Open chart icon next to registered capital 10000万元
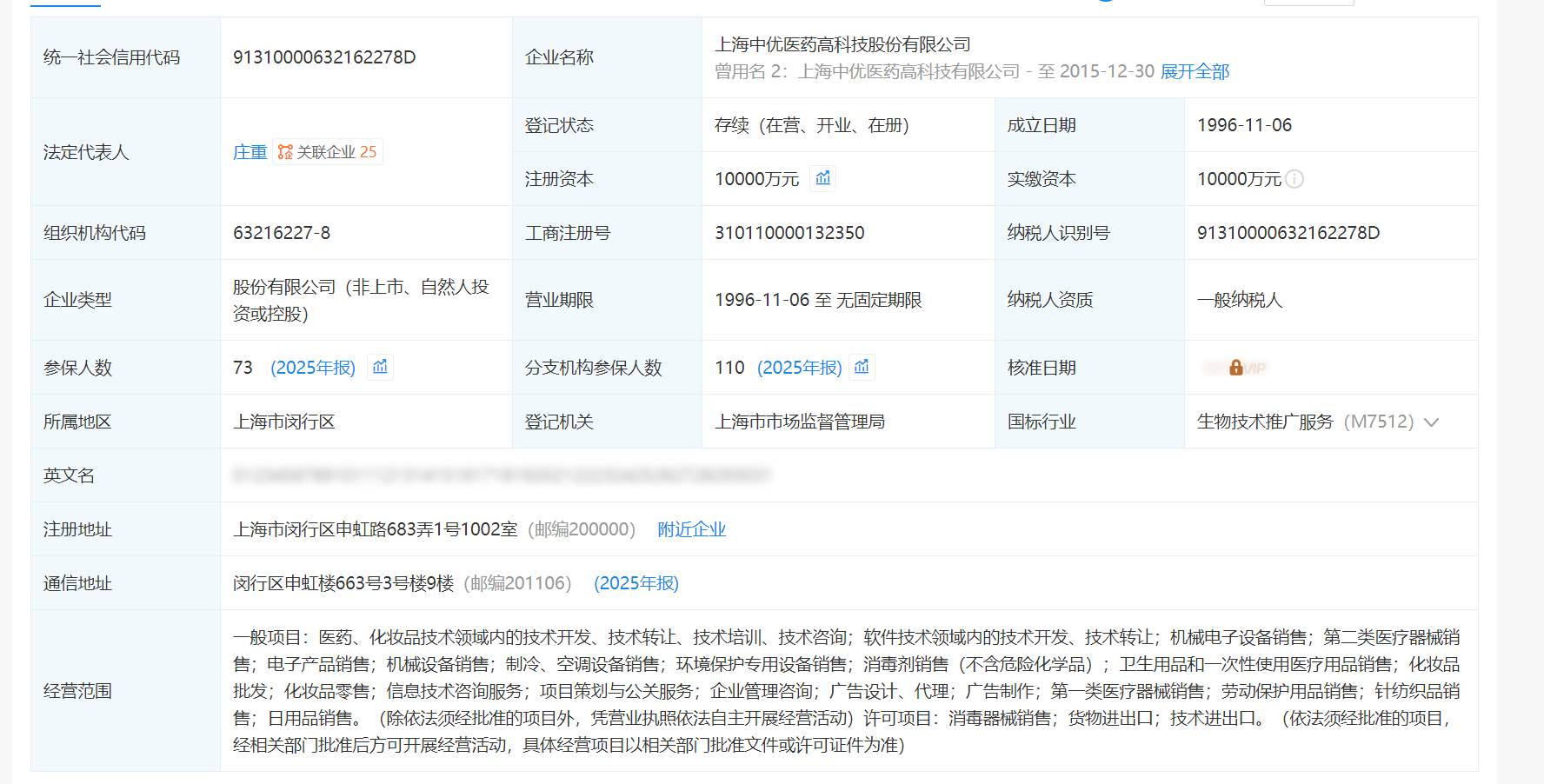Screen dimensions: 1544x784 point(822,178)
